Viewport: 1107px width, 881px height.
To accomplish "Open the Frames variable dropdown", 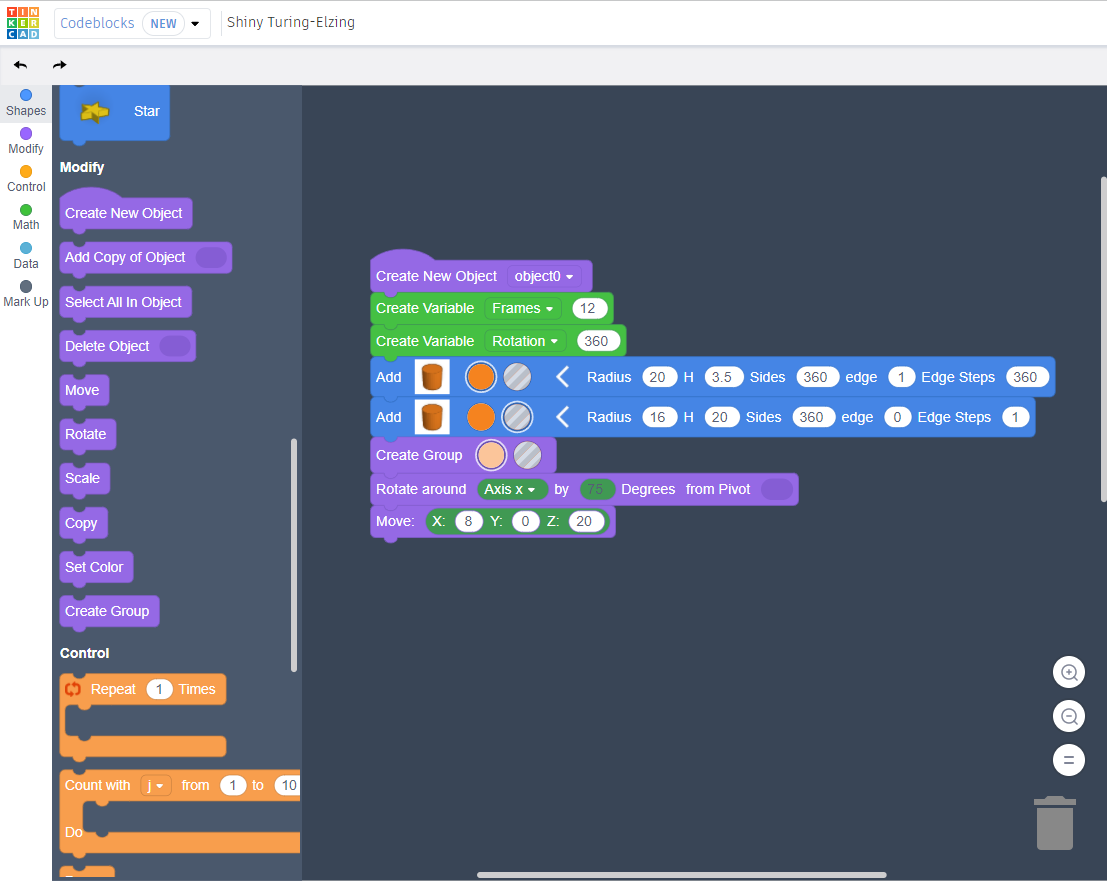I will pyautogui.click(x=525, y=308).
